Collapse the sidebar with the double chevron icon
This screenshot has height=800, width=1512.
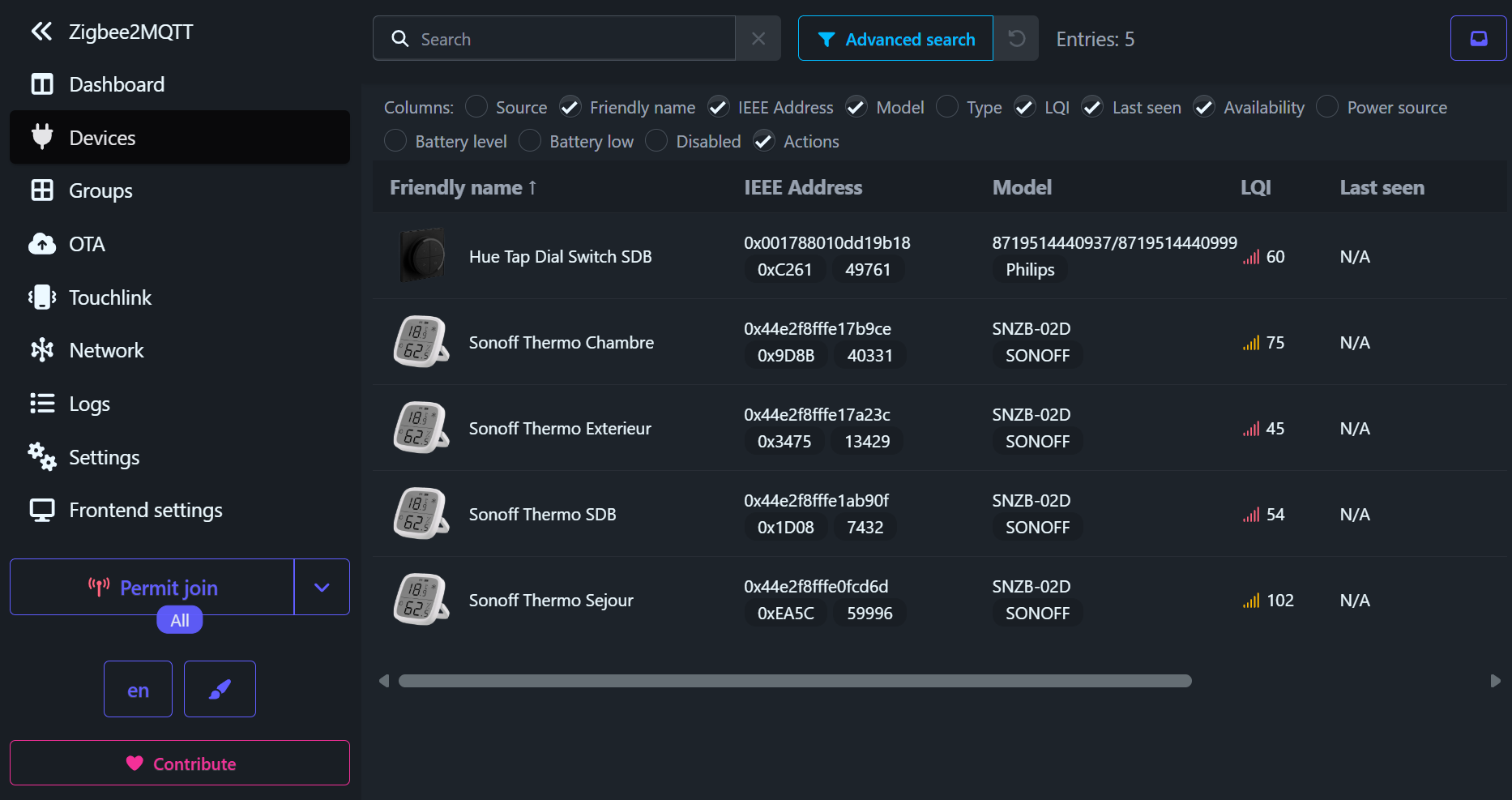(x=41, y=32)
